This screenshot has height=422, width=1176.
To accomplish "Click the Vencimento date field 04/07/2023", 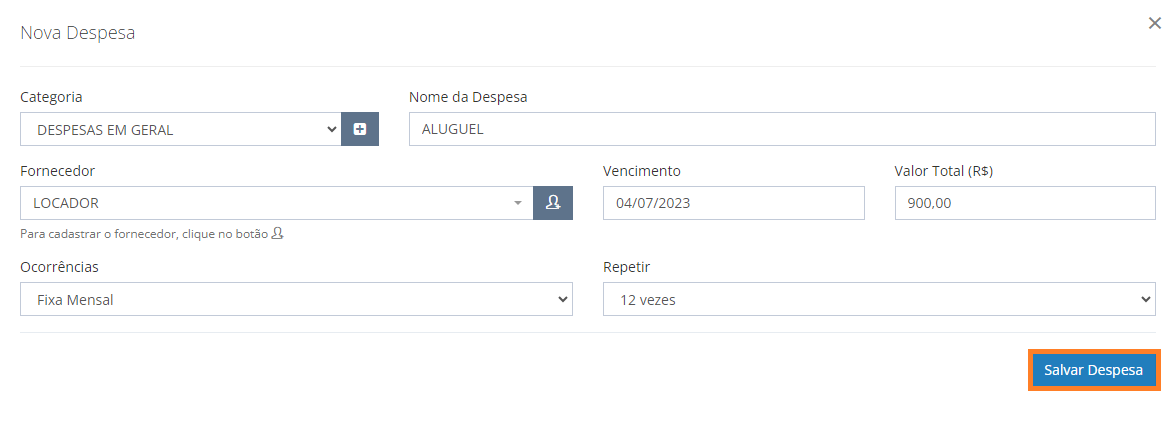I will 734,203.
